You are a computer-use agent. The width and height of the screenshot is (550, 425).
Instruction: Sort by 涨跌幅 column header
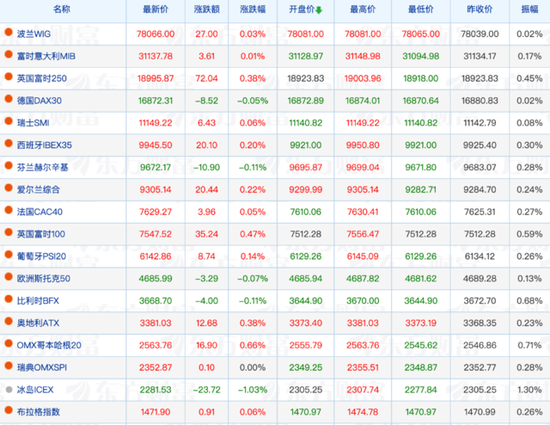253,9
